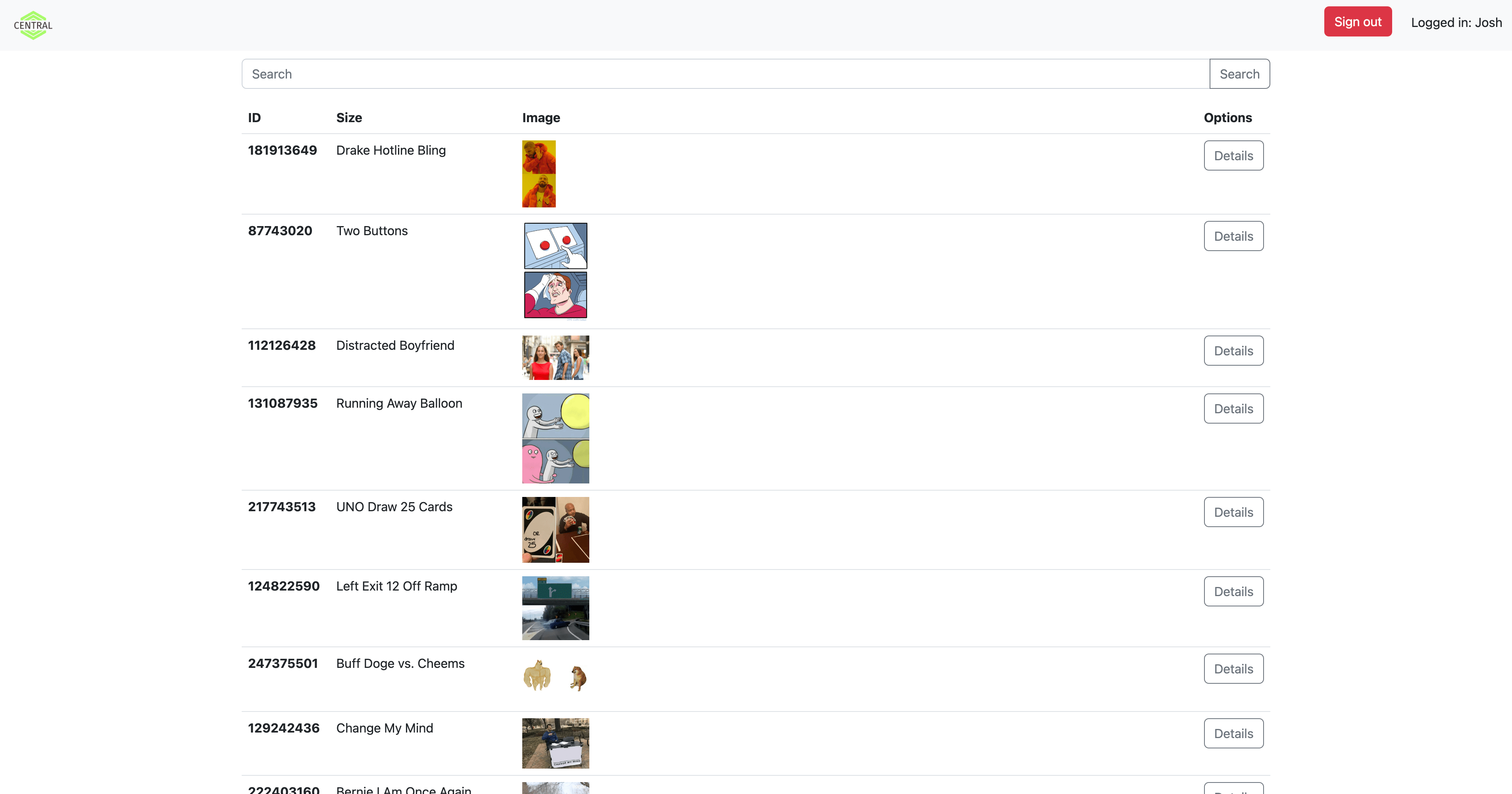Select ID 247375501
1512x794 pixels.
[283, 663]
